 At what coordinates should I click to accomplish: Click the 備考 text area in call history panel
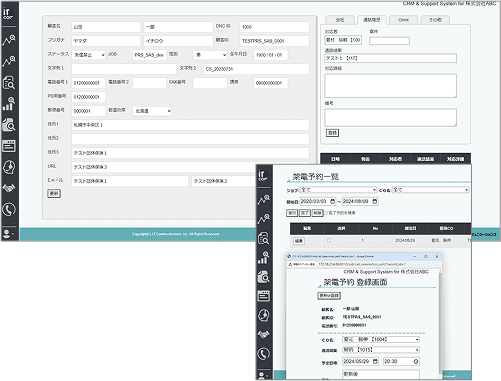coord(390,117)
